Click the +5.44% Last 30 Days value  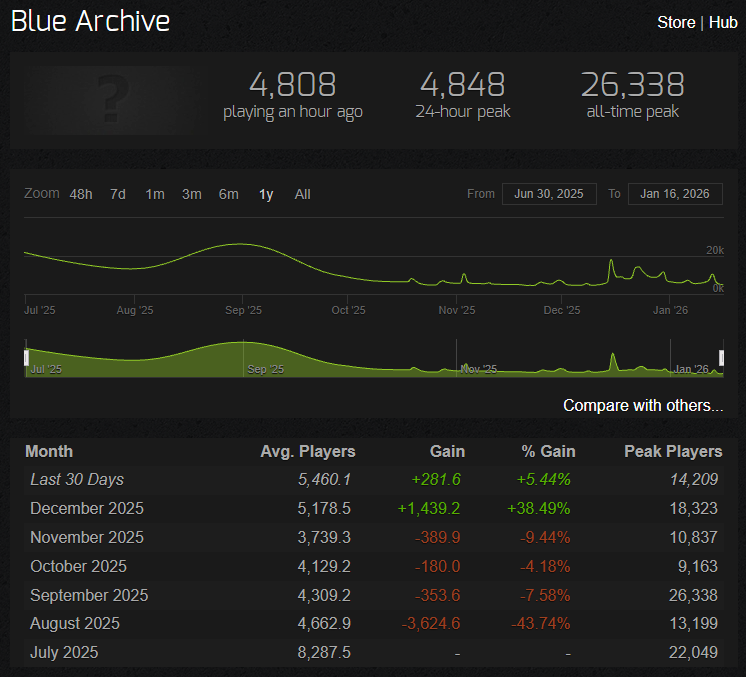coord(543,479)
